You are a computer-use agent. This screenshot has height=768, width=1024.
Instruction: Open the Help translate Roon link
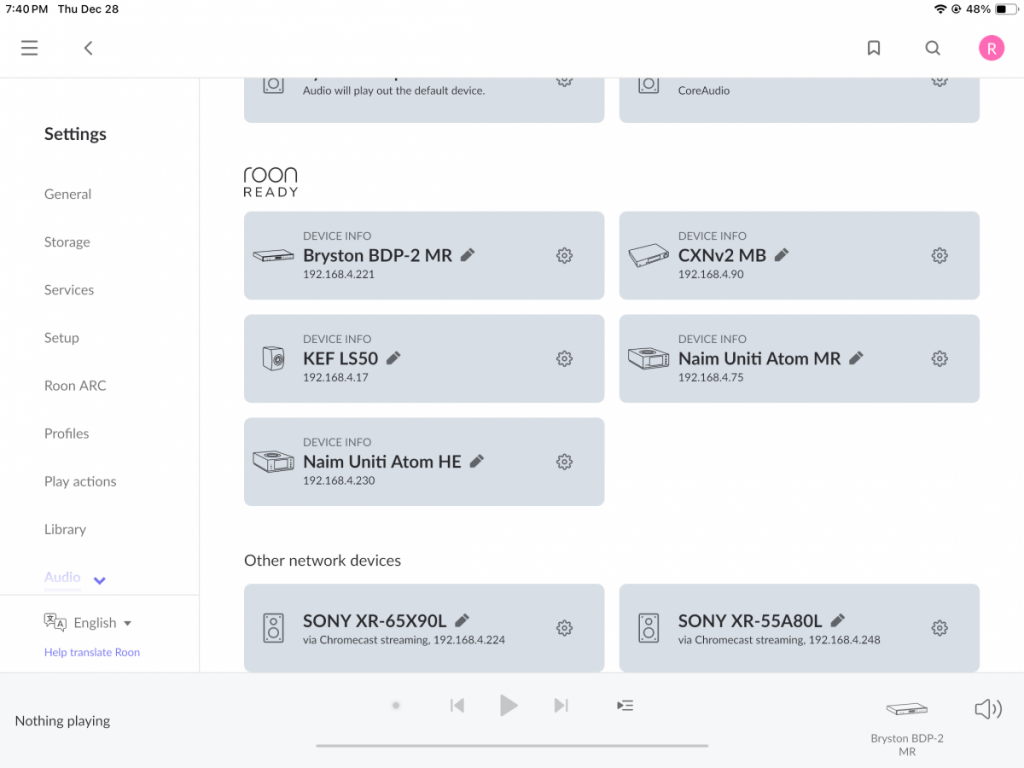tap(92, 652)
